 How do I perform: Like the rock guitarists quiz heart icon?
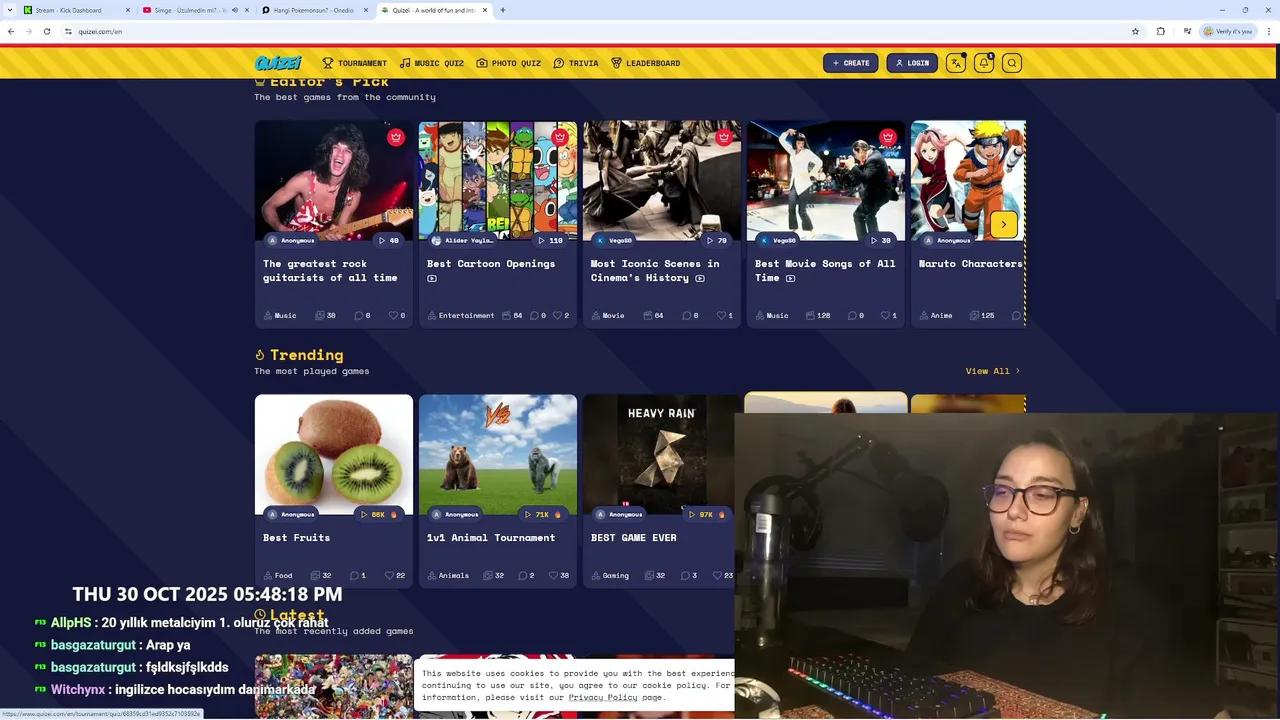pos(393,315)
